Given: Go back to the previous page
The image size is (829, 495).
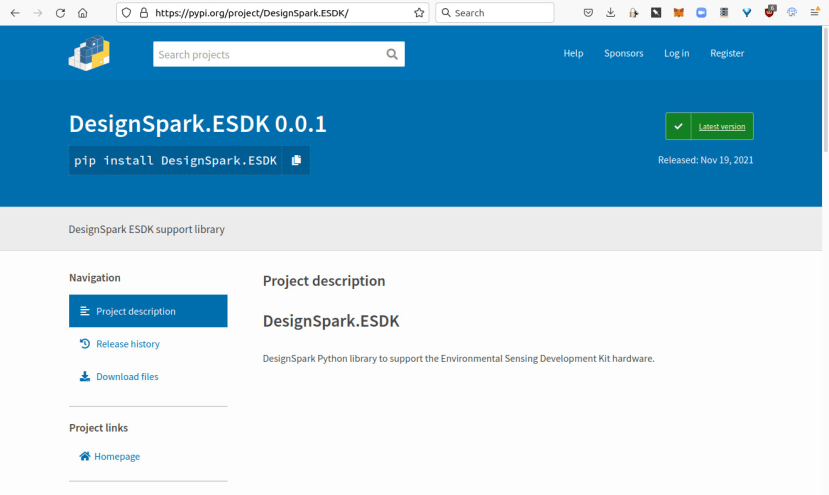Looking at the screenshot, I should [15, 13].
